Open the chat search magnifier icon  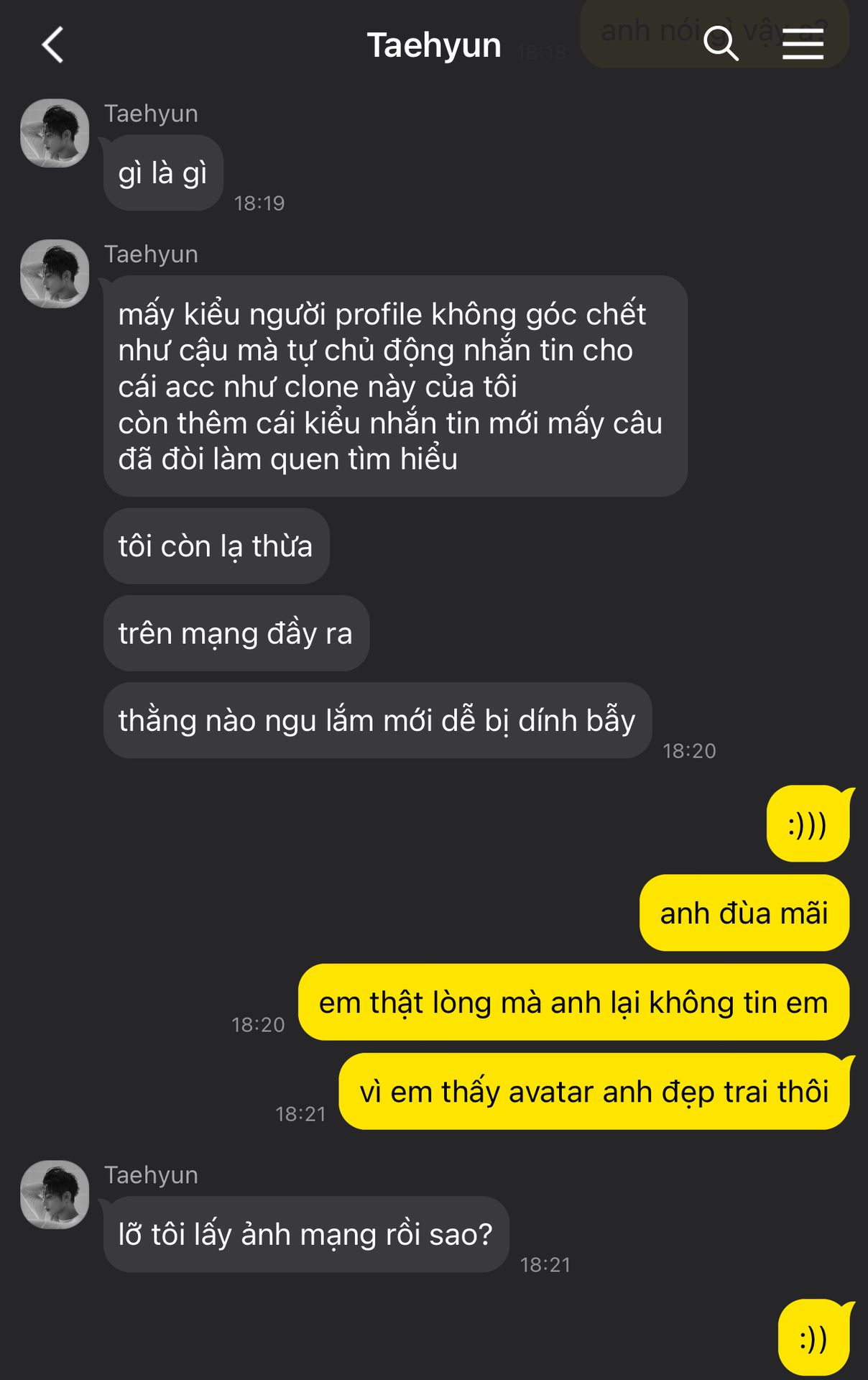(x=721, y=44)
